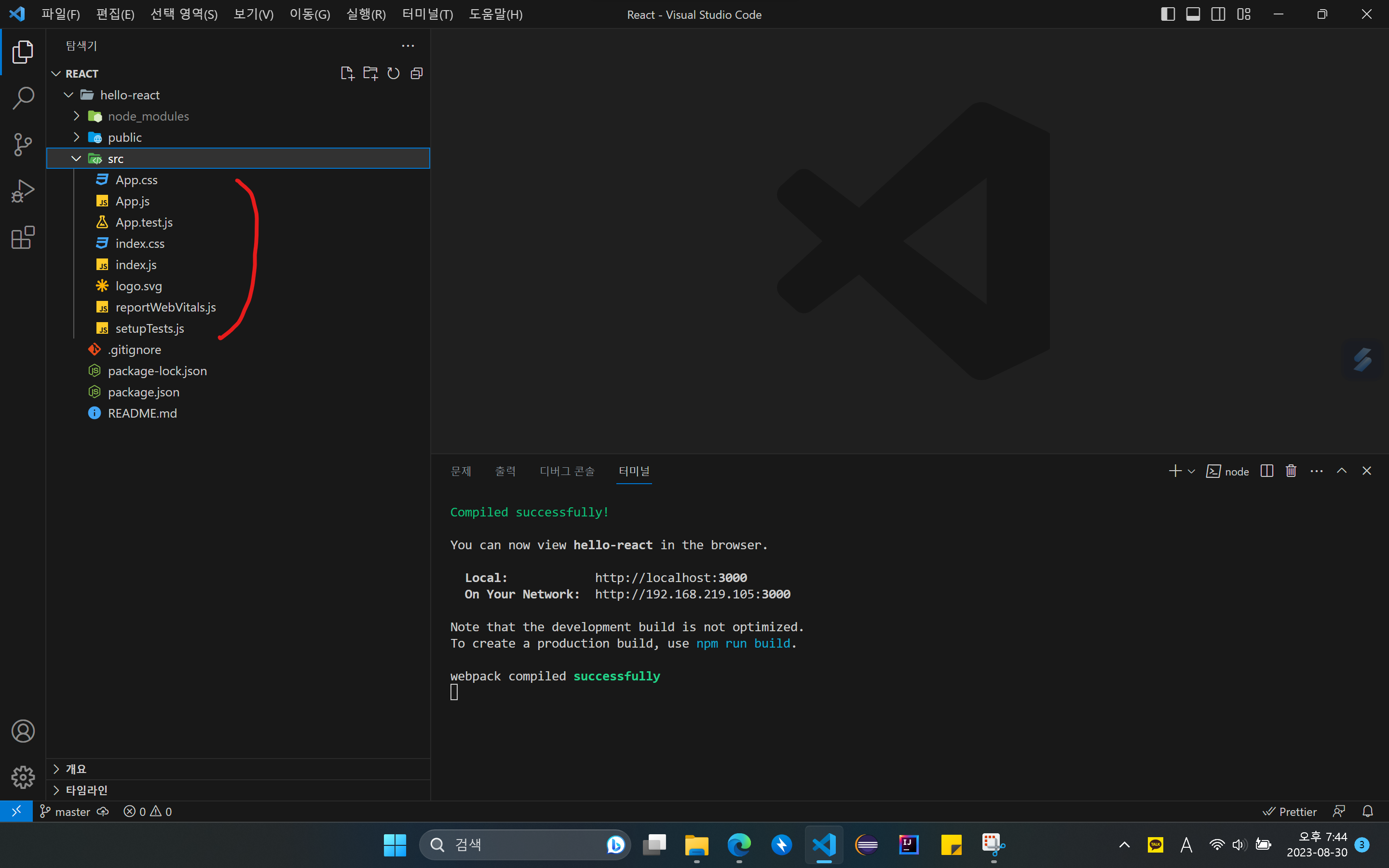Expand the 개요 outline section
Image resolution: width=1389 pixels, height=868 pixels.
pos(238,769)
